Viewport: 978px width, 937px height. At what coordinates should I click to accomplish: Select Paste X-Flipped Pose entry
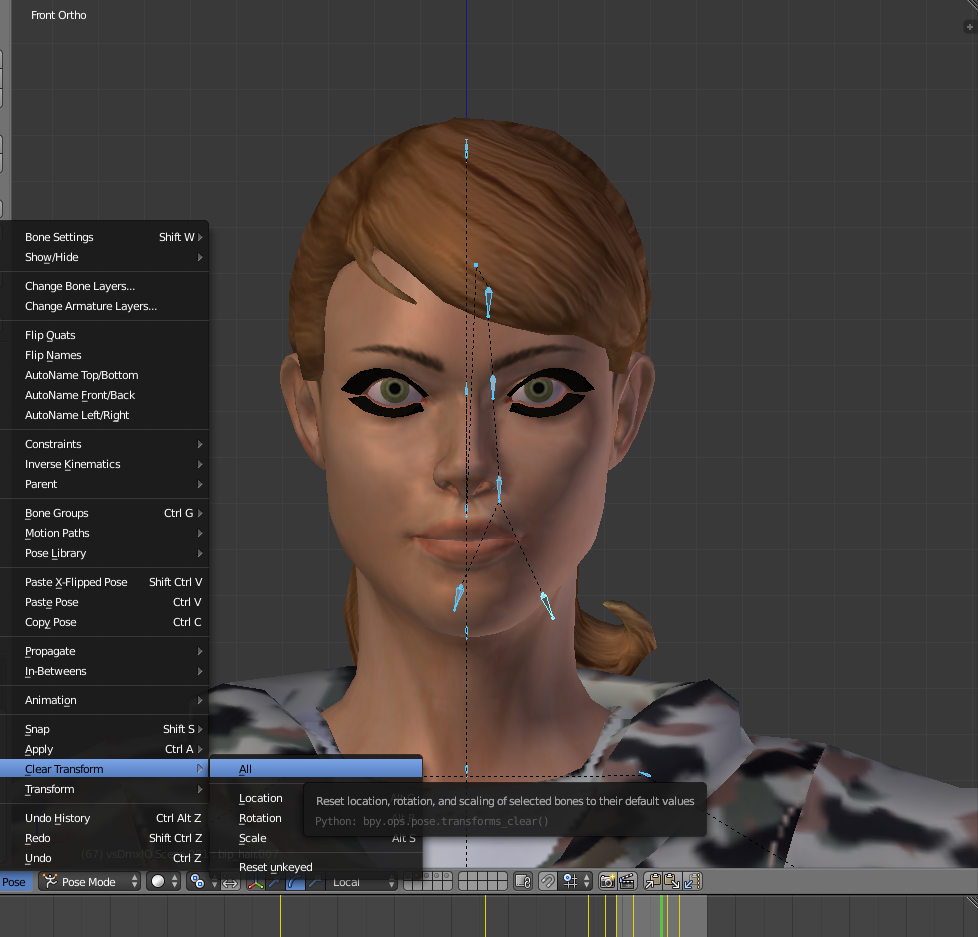(x=104, y=582)
